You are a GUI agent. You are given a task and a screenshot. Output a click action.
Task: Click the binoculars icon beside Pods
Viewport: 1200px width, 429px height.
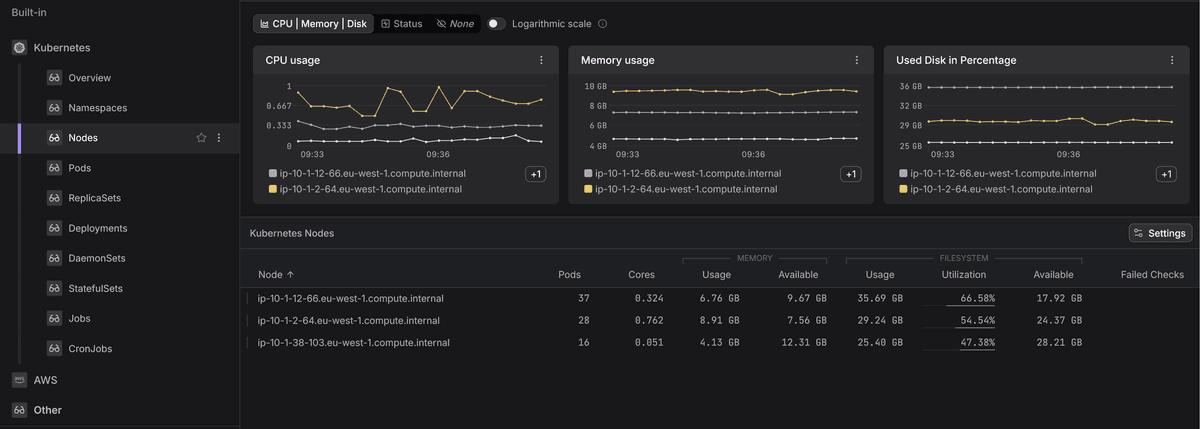(x=55, y=168)
